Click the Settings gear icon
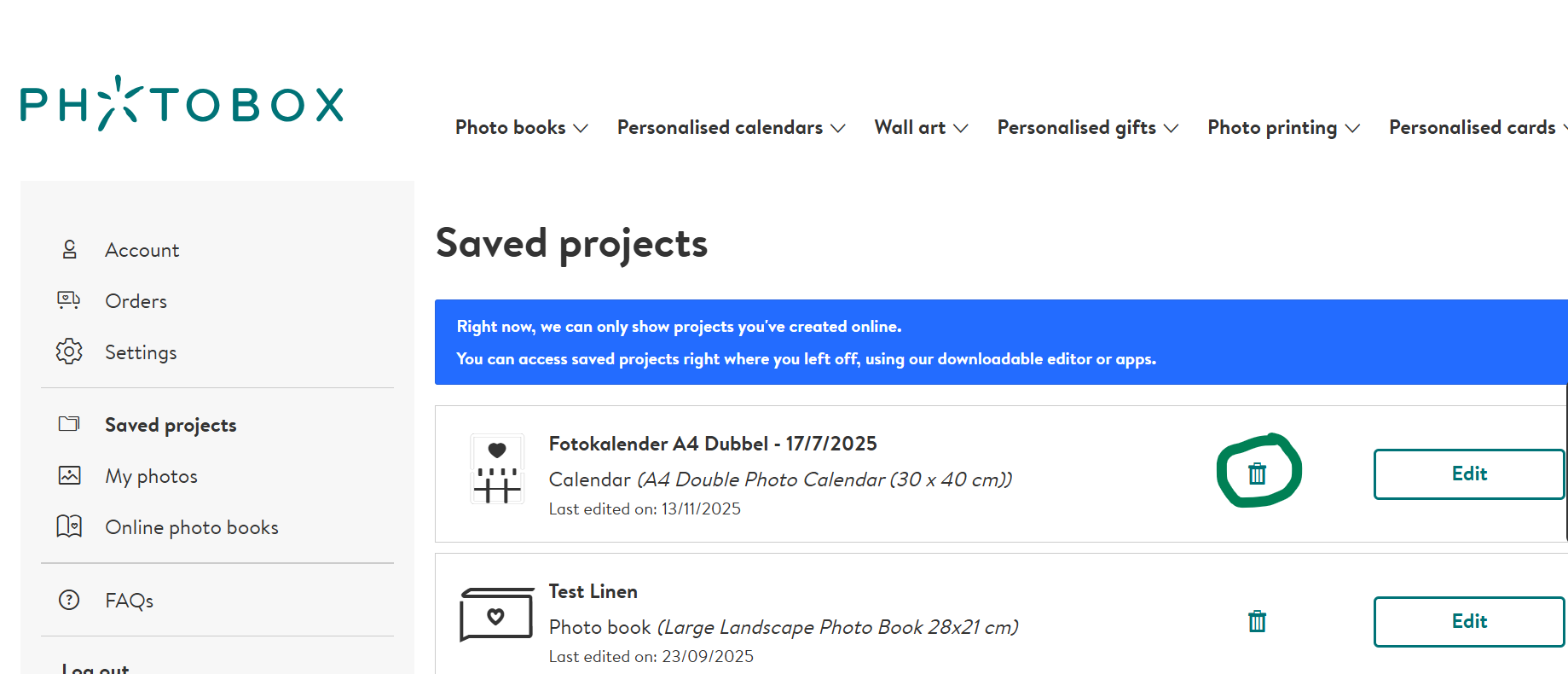The width and height of the screenshot is (1568, 674). tap(69, 352)
